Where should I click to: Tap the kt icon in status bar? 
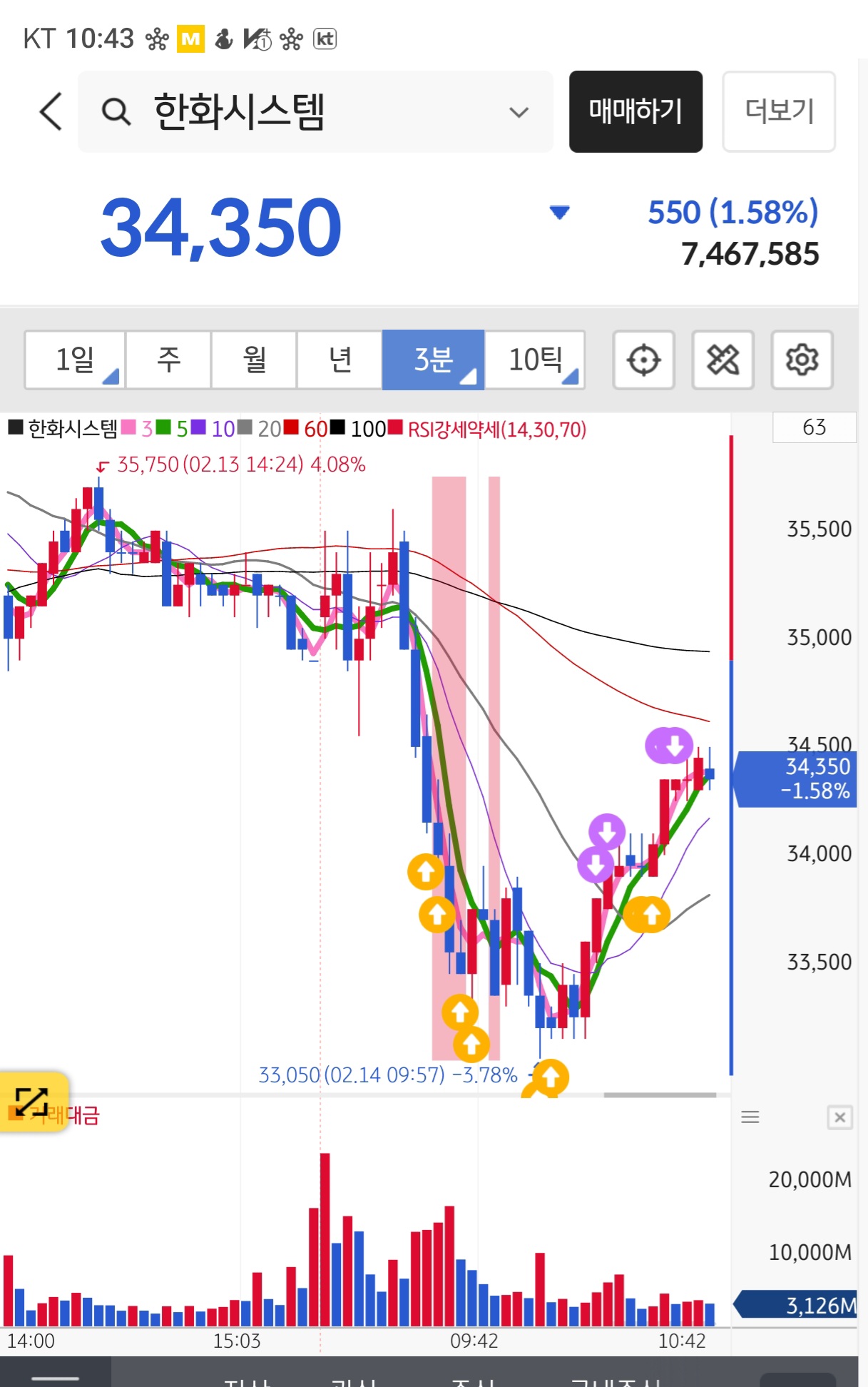tap(325, 39)
